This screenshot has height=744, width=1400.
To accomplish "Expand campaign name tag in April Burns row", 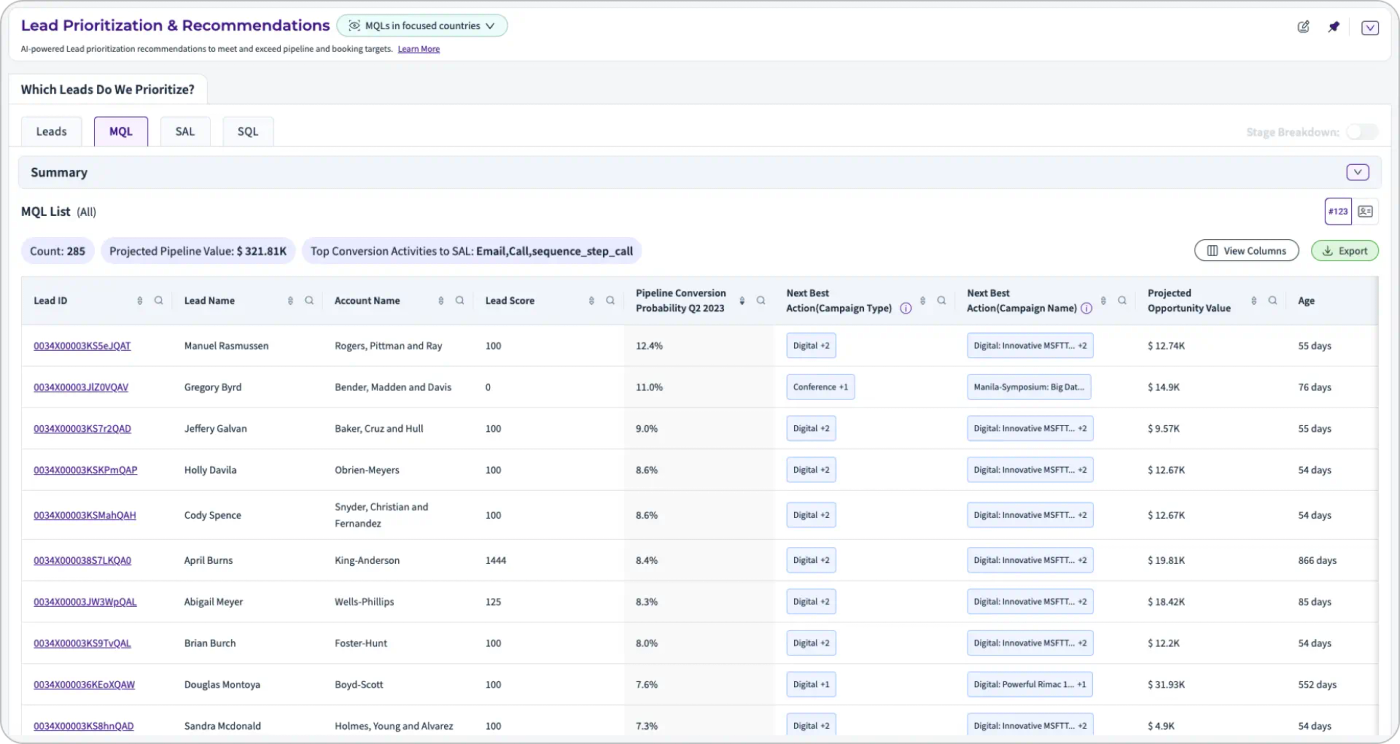I will [1030, 561].
